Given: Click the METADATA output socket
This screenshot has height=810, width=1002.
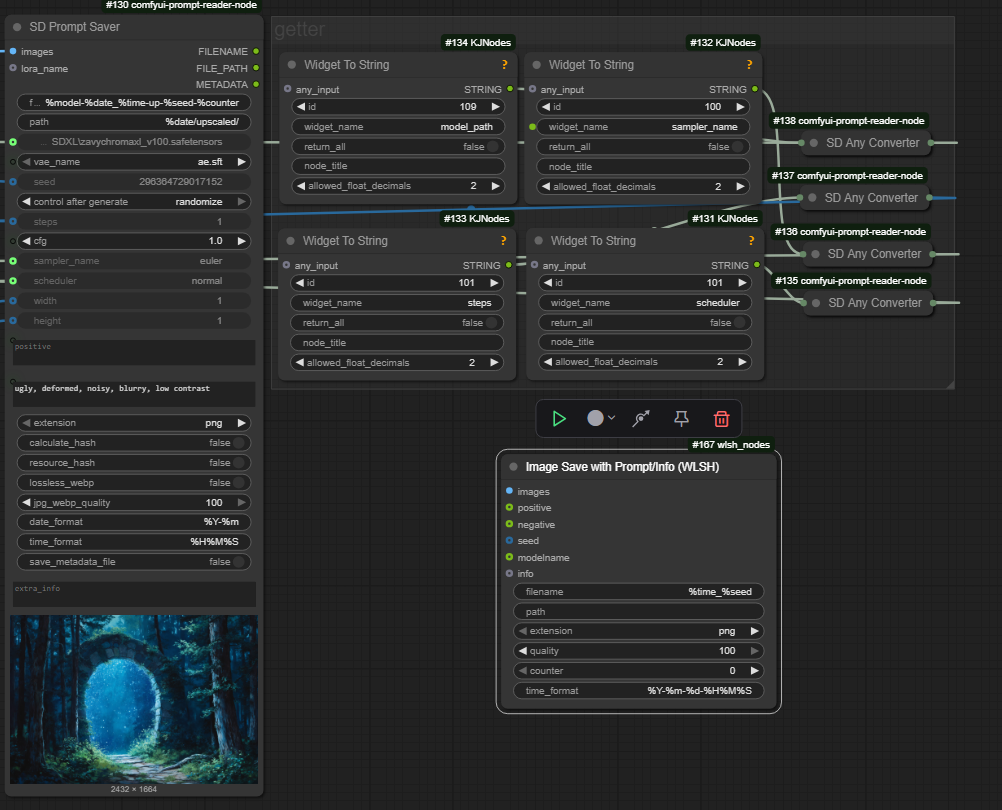Looking at the screenshot, I should click(x=256, y=84).
